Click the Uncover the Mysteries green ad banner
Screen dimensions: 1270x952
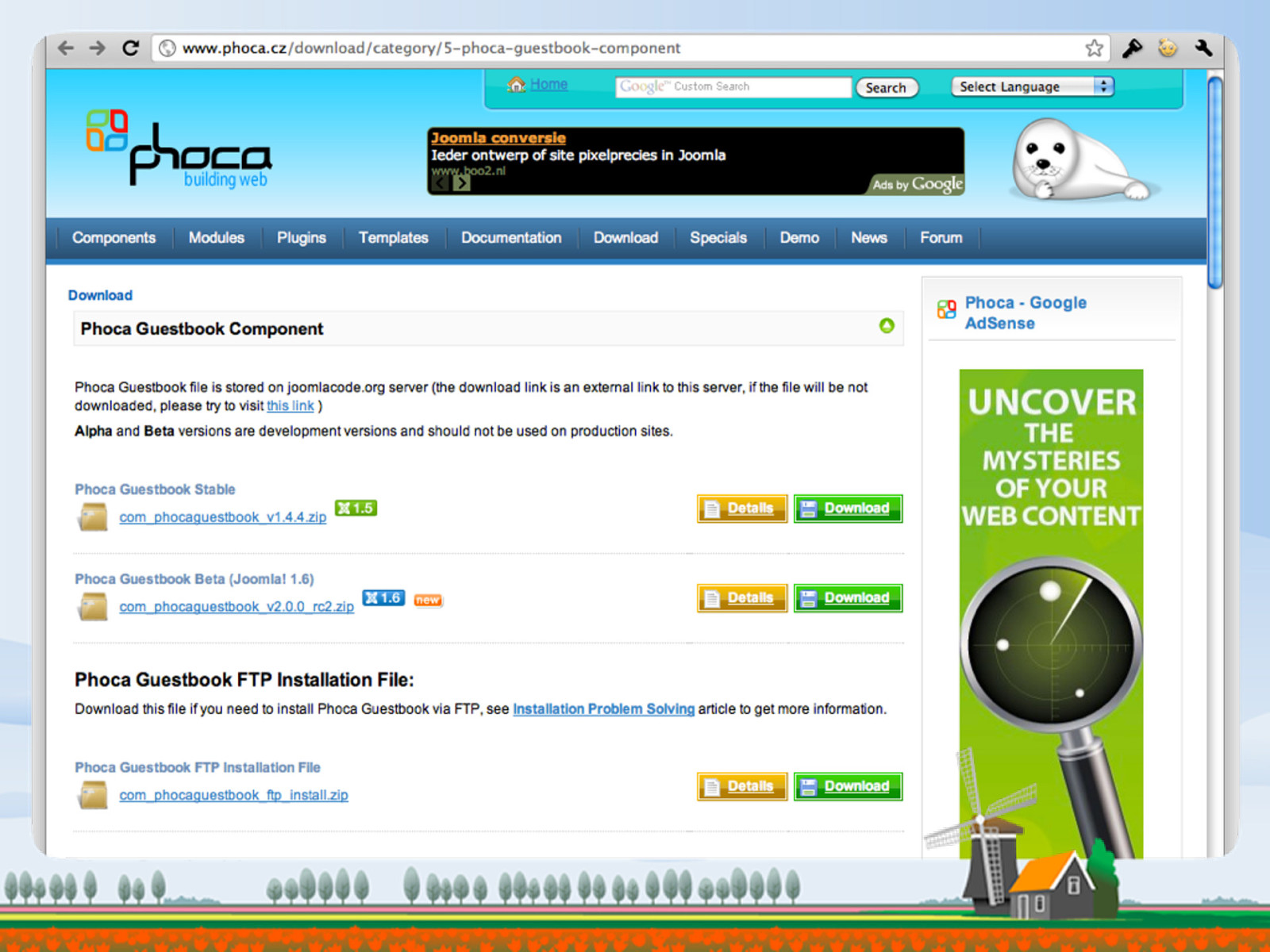1051,613
